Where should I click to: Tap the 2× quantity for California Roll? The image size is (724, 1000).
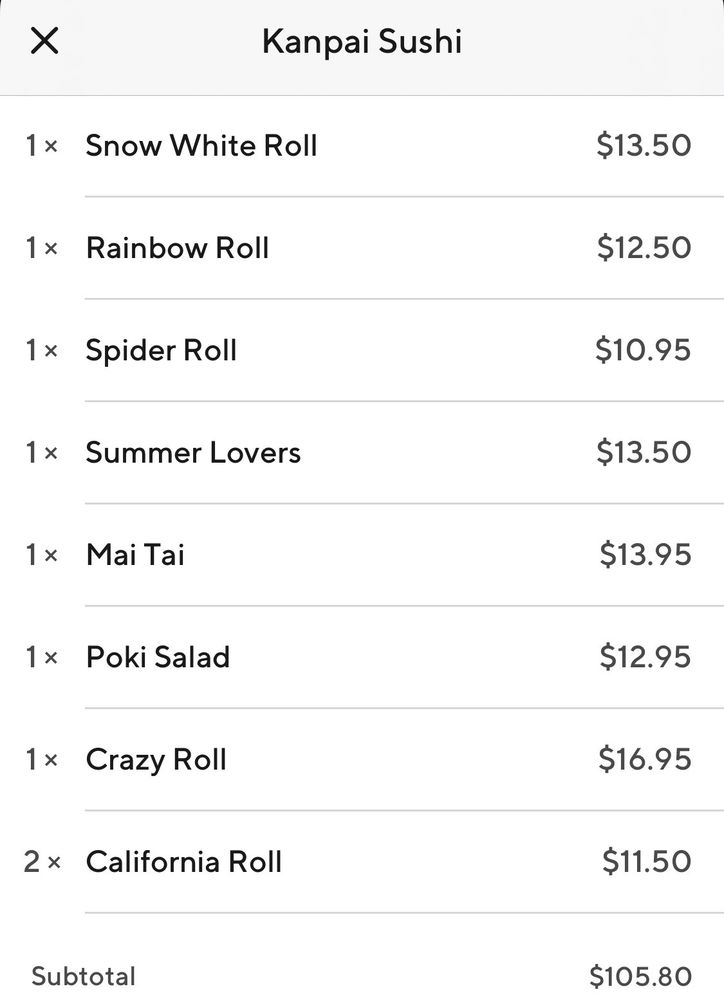42,862
